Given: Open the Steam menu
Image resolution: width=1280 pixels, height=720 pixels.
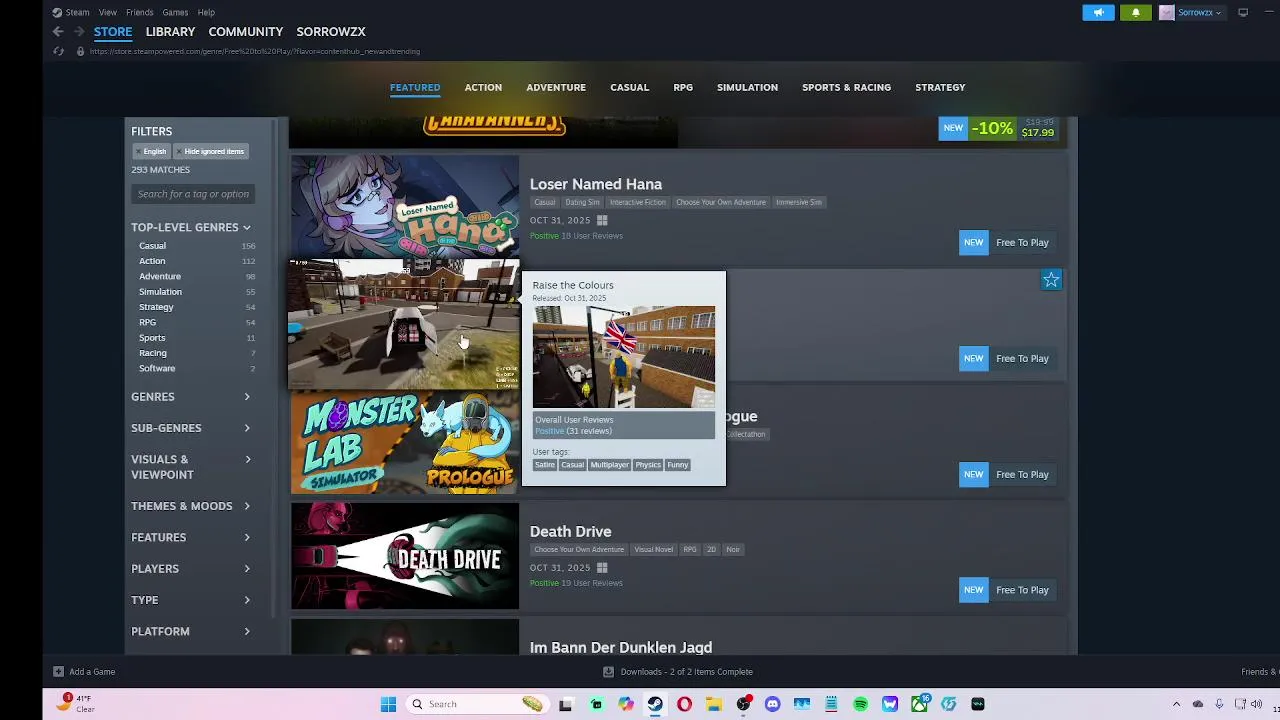Looking at the screenshot, I should click(x=77, y=13).
